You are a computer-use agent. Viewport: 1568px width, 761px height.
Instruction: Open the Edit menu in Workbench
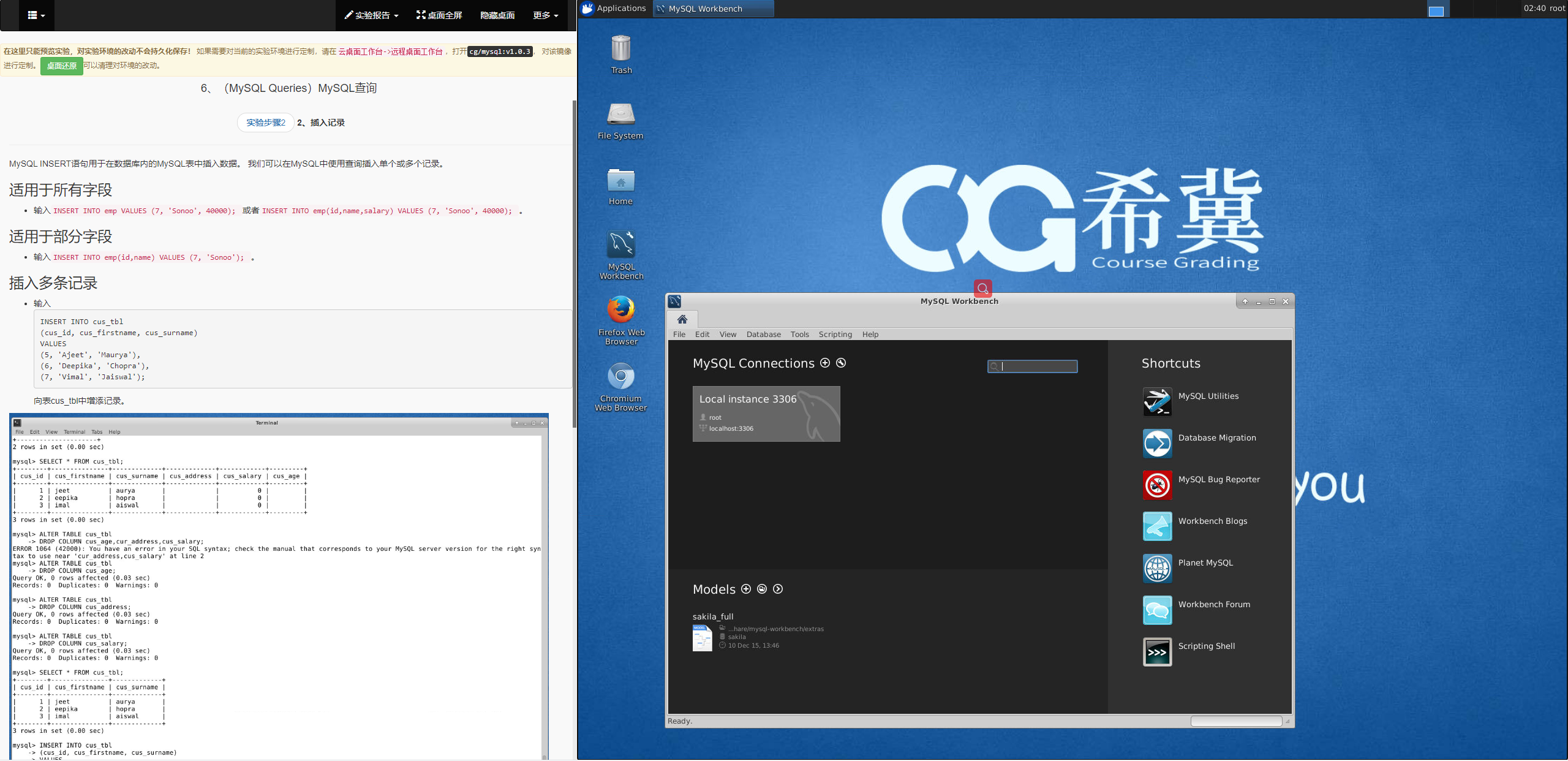pyautogui.click(x=702, y=335)
